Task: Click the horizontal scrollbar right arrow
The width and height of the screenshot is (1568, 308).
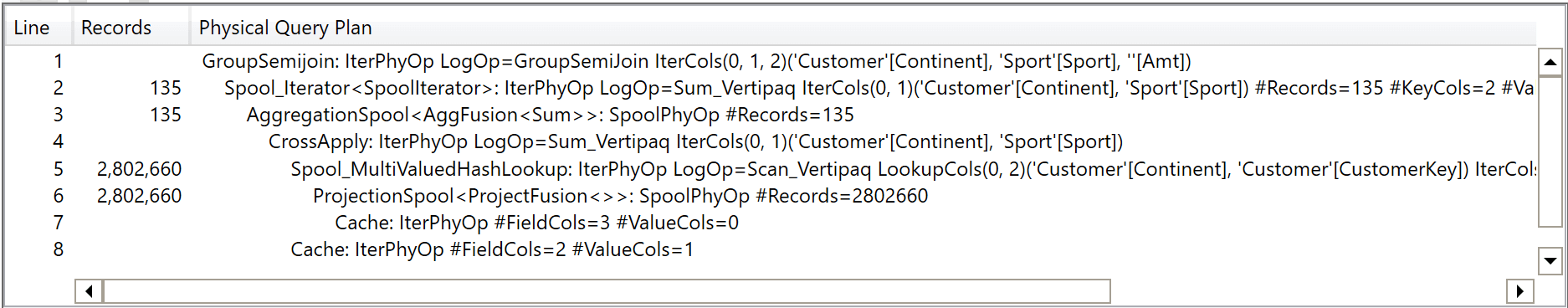Action: tap(1519, 291)
